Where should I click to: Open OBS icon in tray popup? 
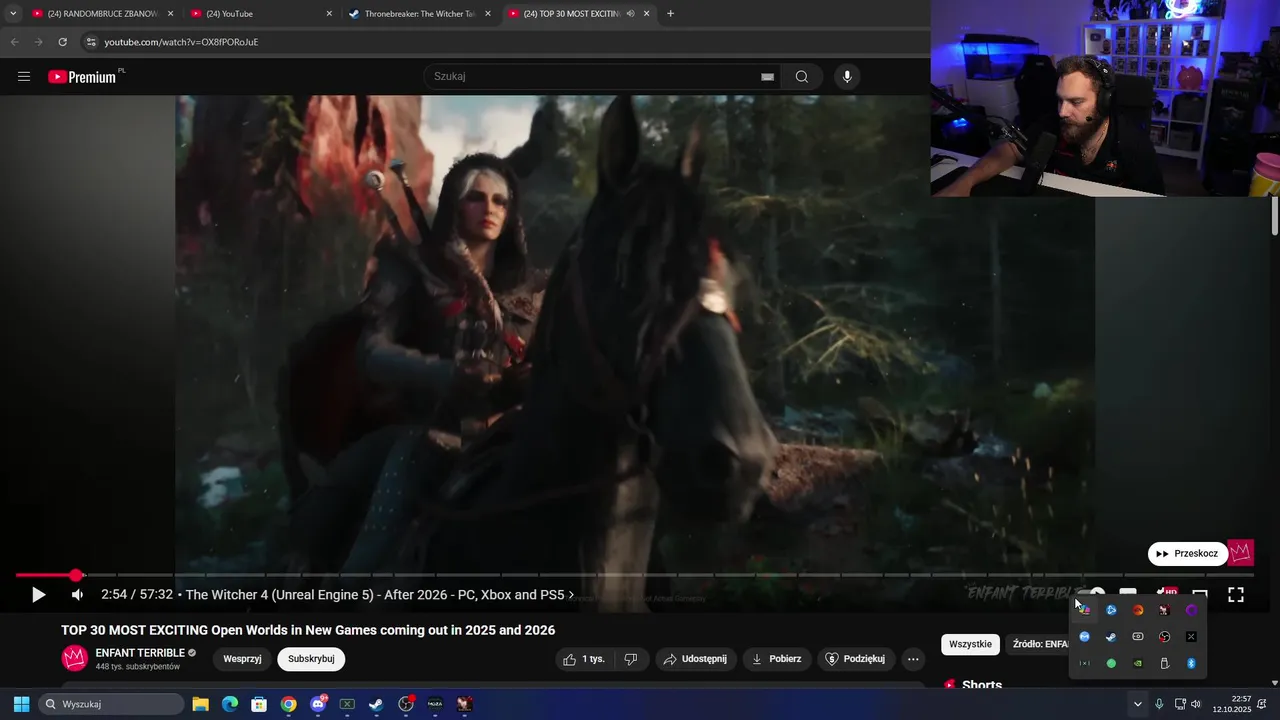coord(1164,637)
